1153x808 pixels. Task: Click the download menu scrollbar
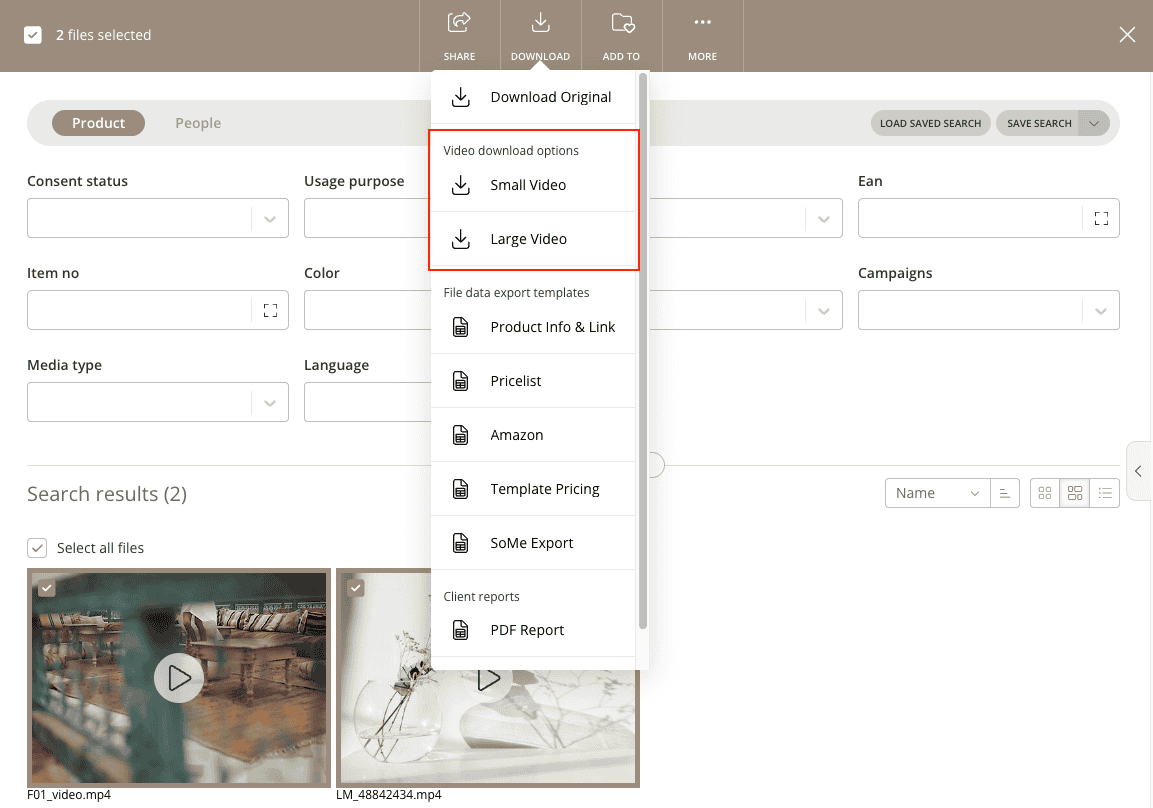tap(643, 351)
